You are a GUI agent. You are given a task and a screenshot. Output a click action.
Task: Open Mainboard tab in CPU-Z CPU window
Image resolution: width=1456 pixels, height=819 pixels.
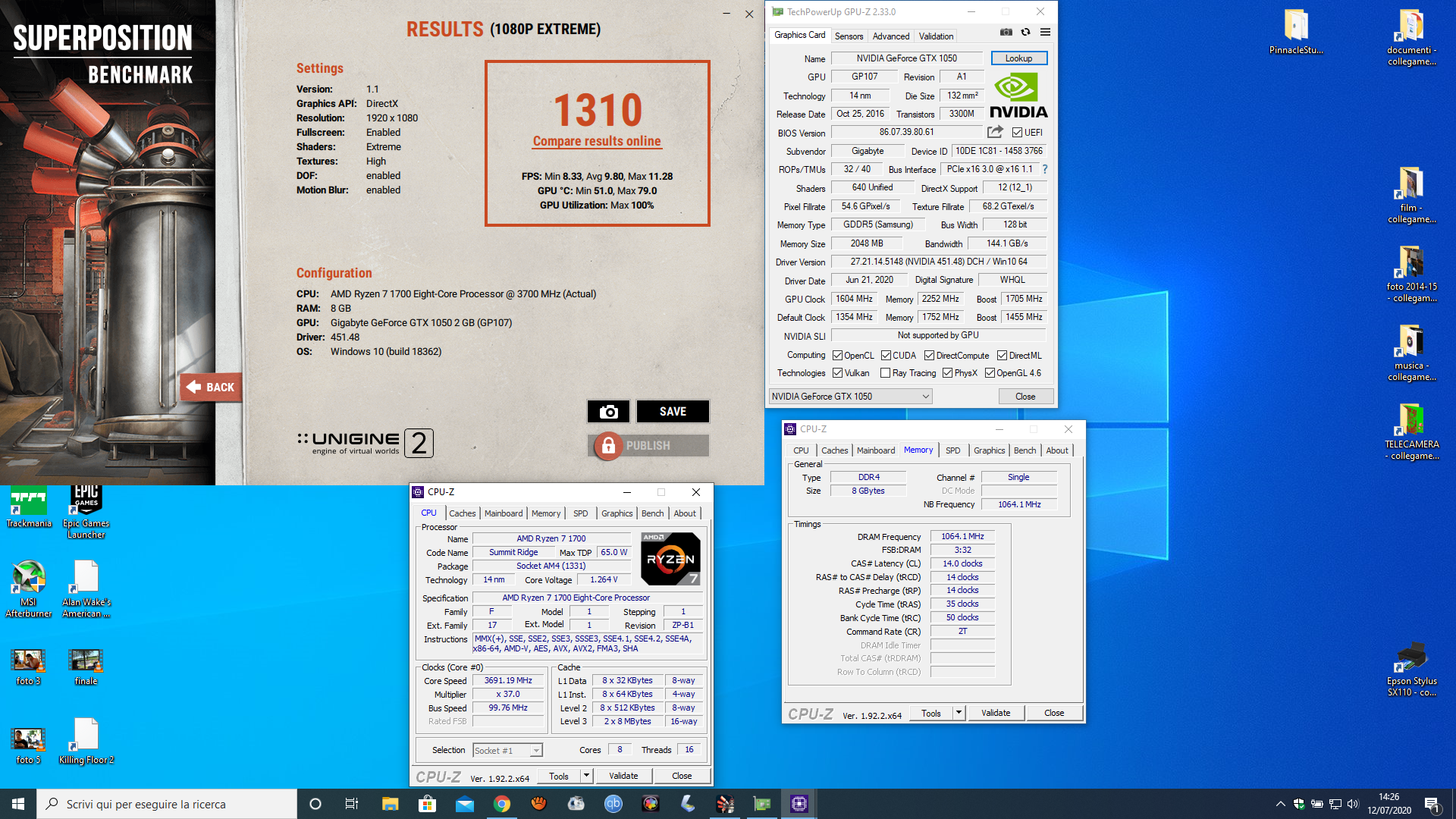[x=504, y=513]
